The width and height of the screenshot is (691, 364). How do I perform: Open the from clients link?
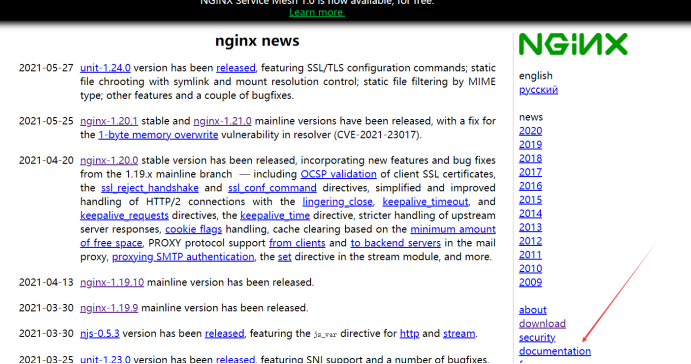click(x=297, y=243)
